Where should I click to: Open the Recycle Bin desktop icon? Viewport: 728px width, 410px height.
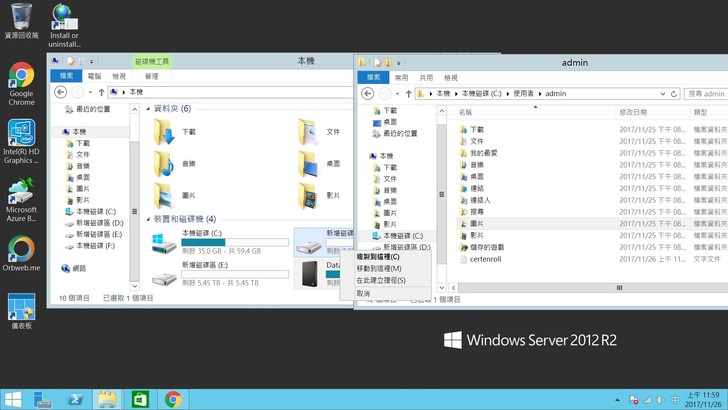pyautogui.click(x=21, y=21)
